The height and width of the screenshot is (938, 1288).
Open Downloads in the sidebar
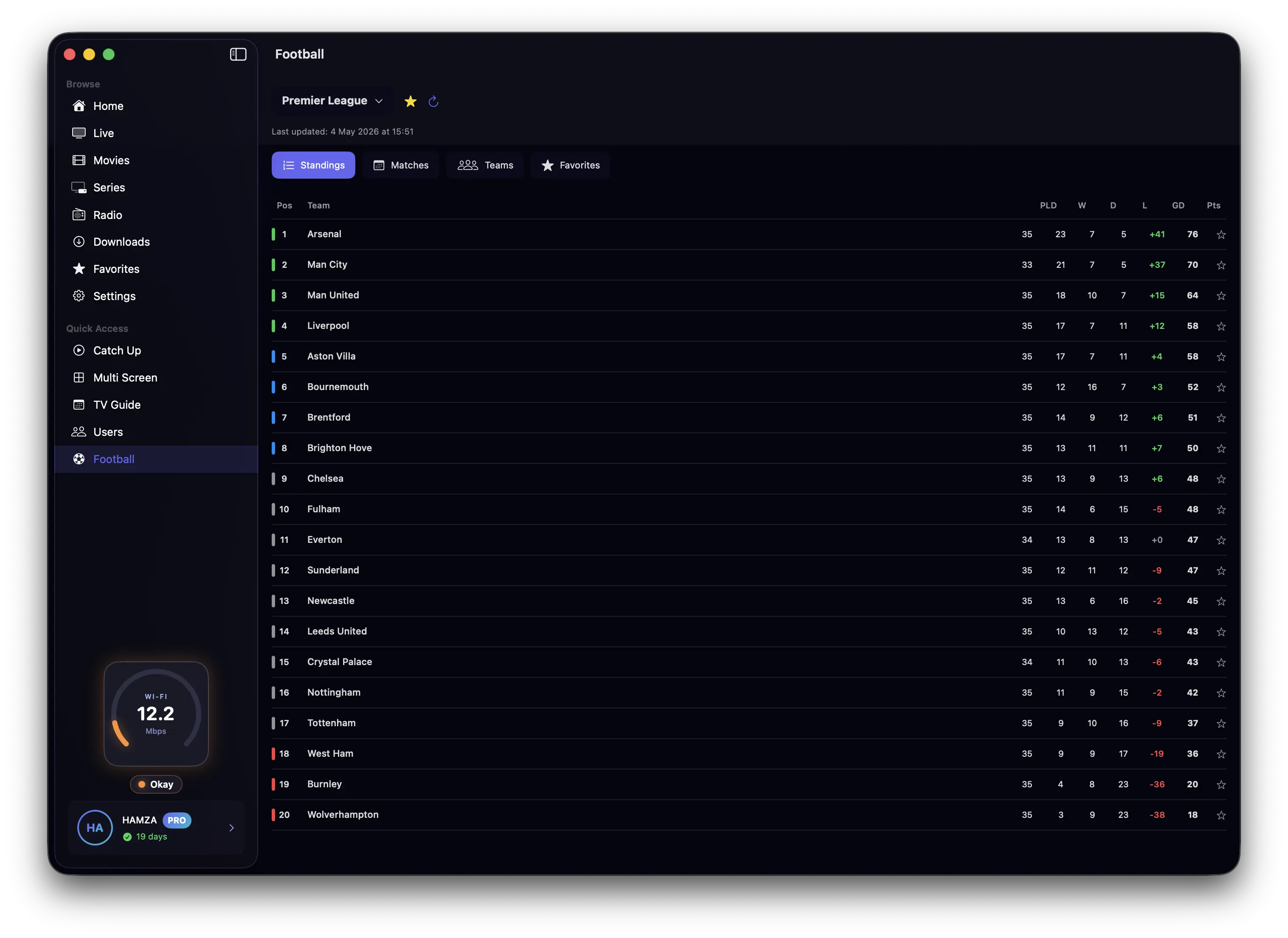pyautogui.click(x=156, y=242)
